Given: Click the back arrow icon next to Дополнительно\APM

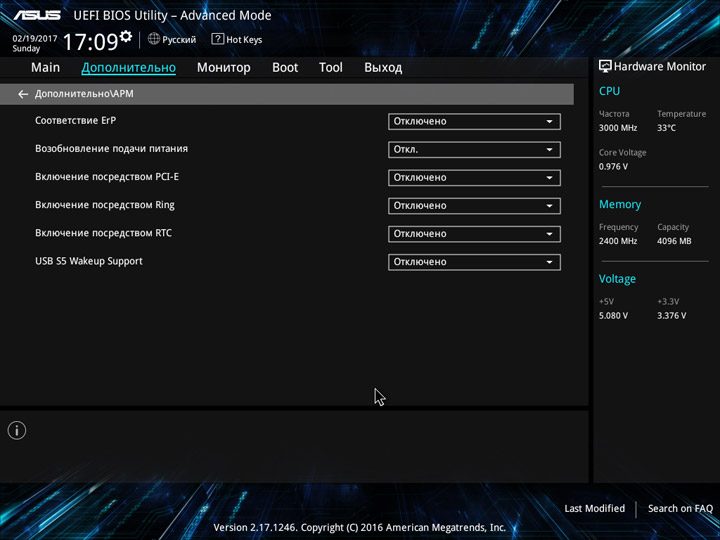Looking at the screenshot, I should tap(23, 94).
